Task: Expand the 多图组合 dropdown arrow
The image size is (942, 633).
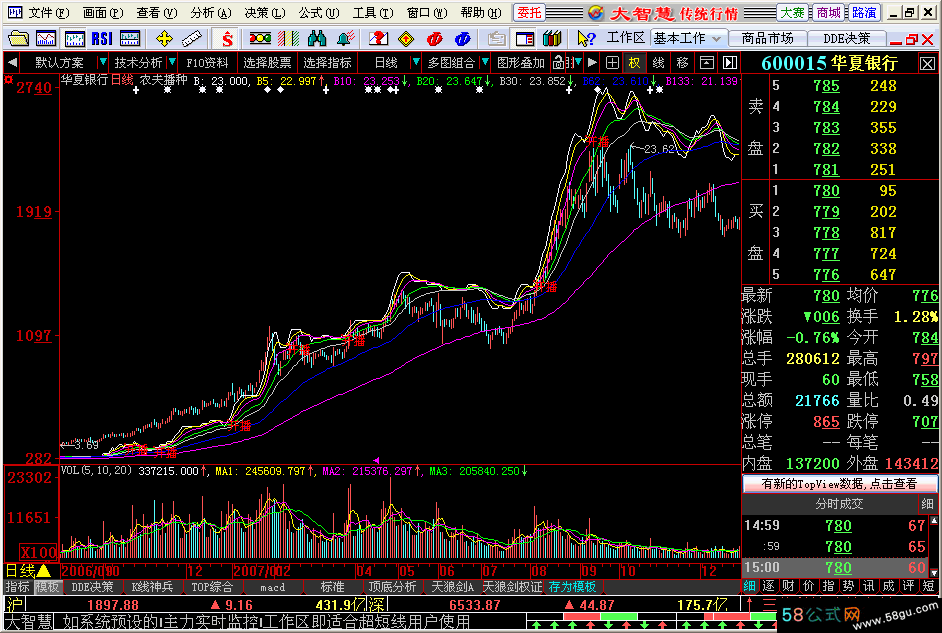Action: 484,62
